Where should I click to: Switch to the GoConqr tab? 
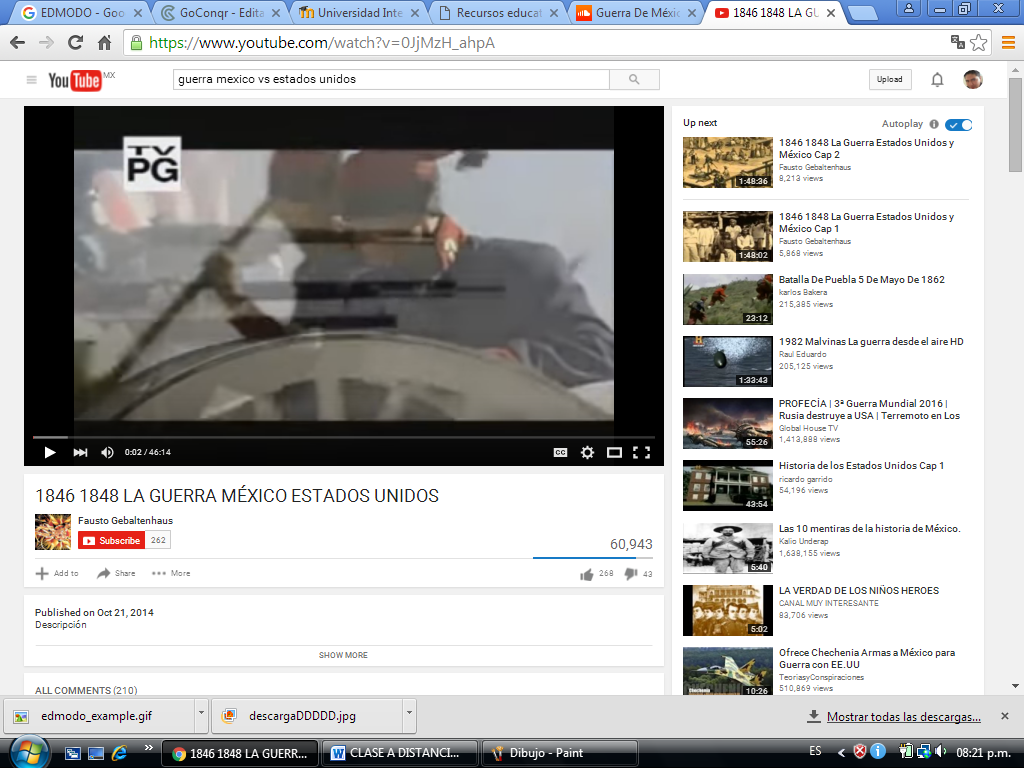pos(220,12)
